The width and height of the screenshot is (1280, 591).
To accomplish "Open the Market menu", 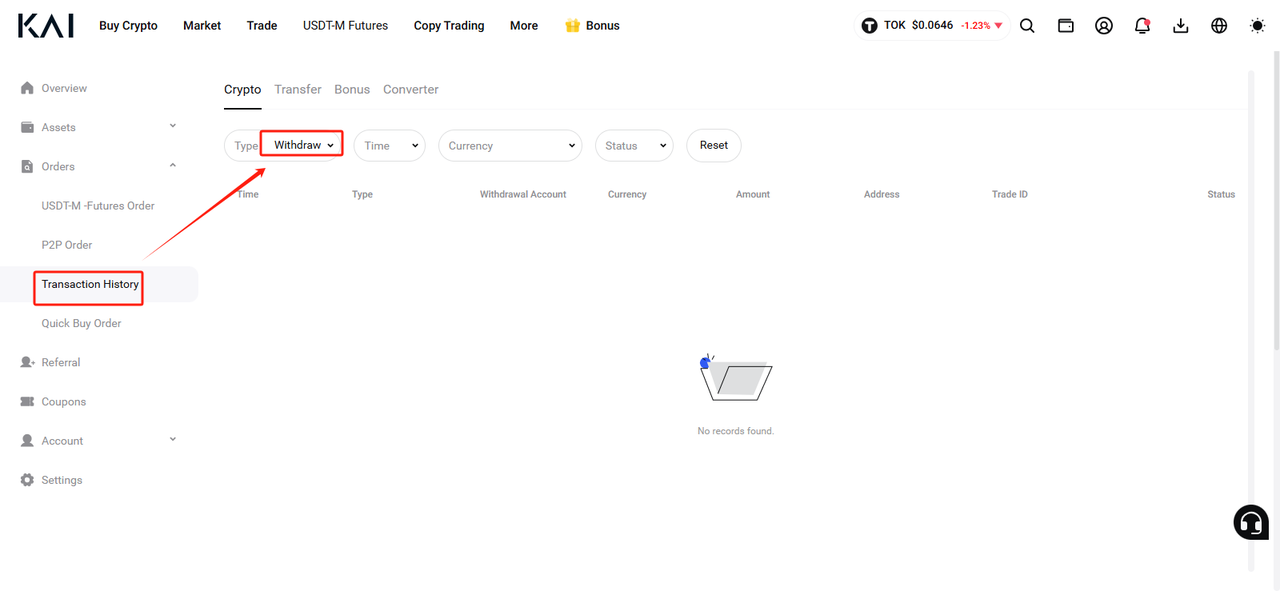I will tap(202, 26).
